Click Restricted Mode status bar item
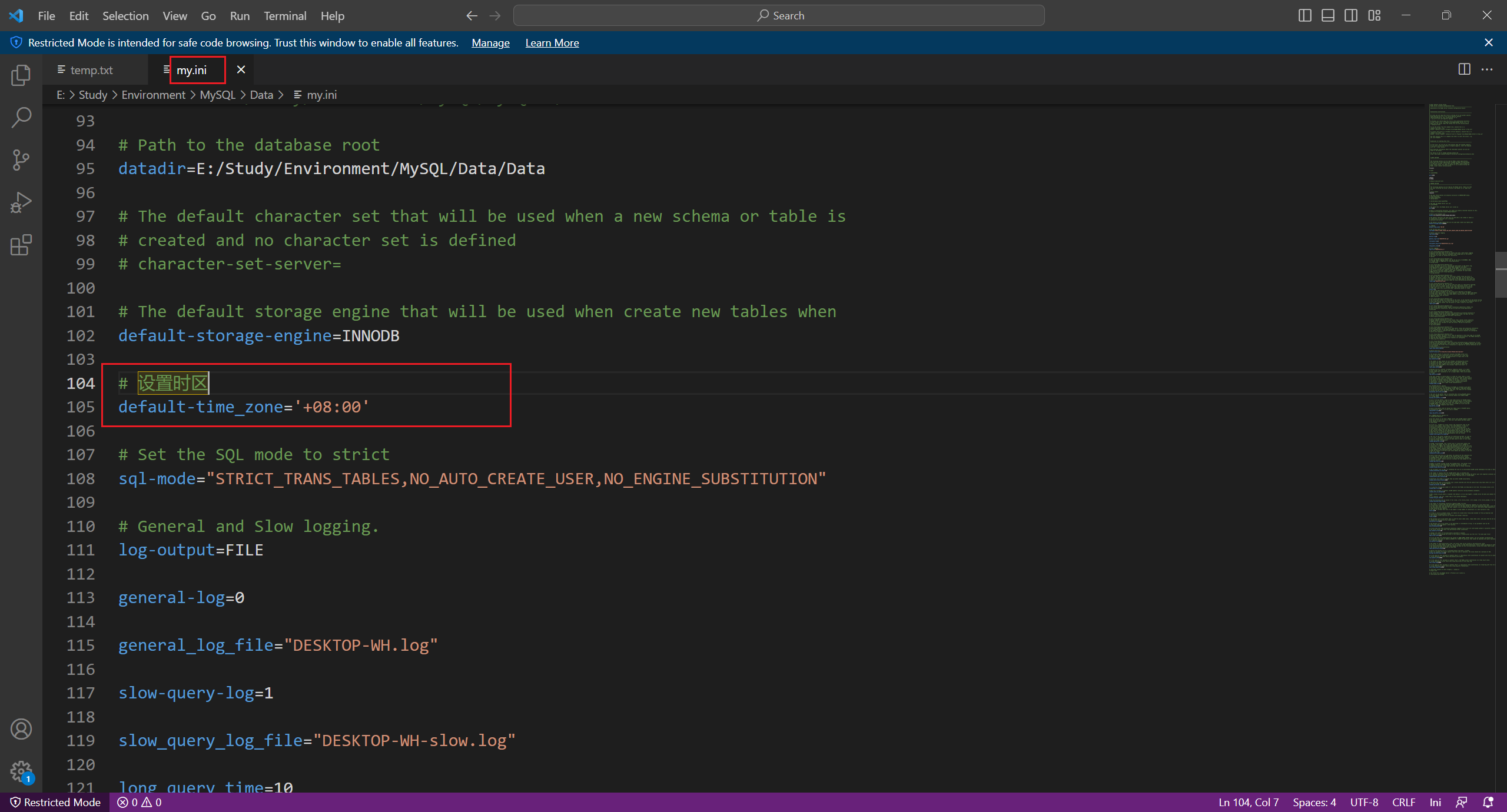Viewport: 1507px width, 812px height. tap(55, 802)
